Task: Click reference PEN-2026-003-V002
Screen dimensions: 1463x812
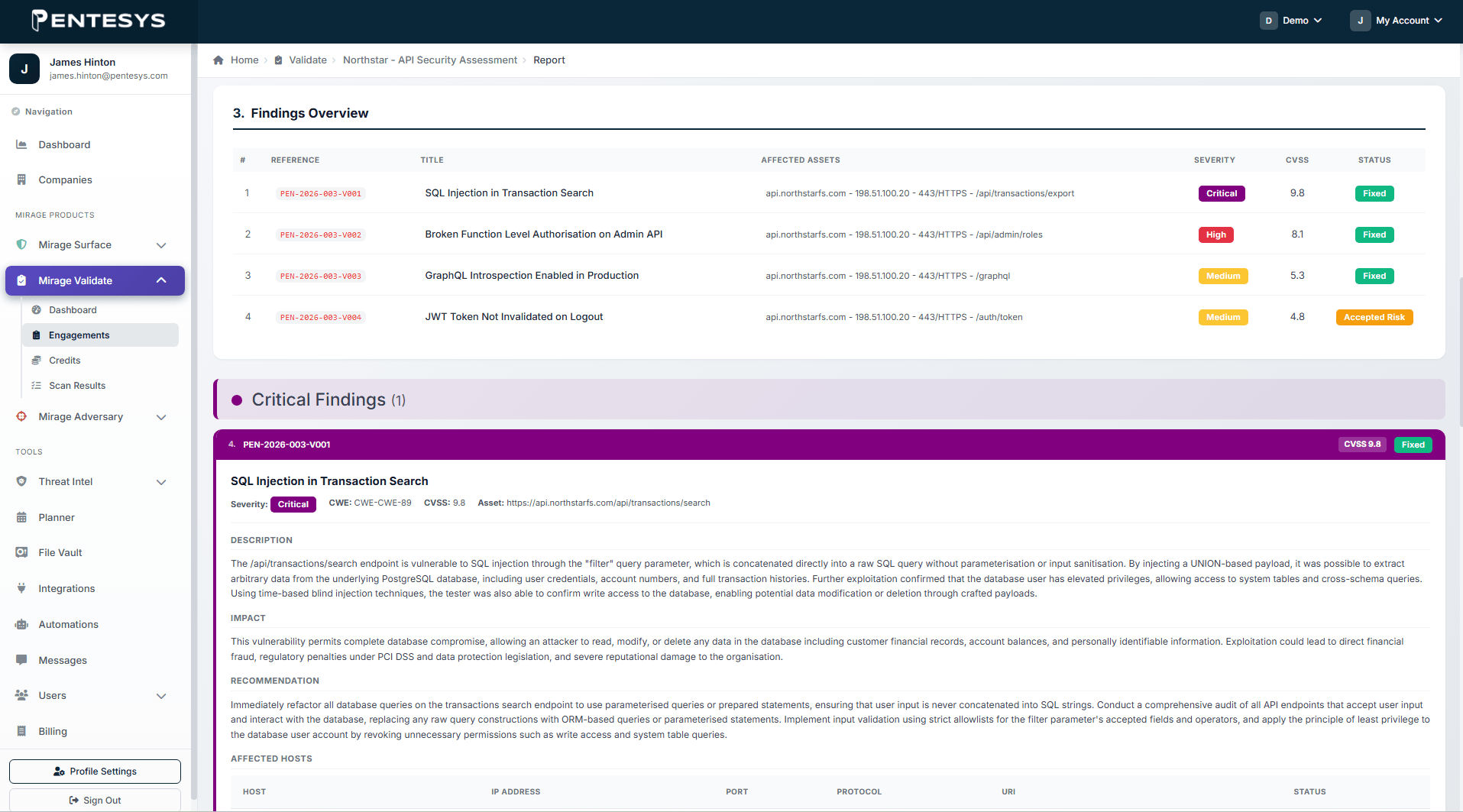Action: [321, 235]
